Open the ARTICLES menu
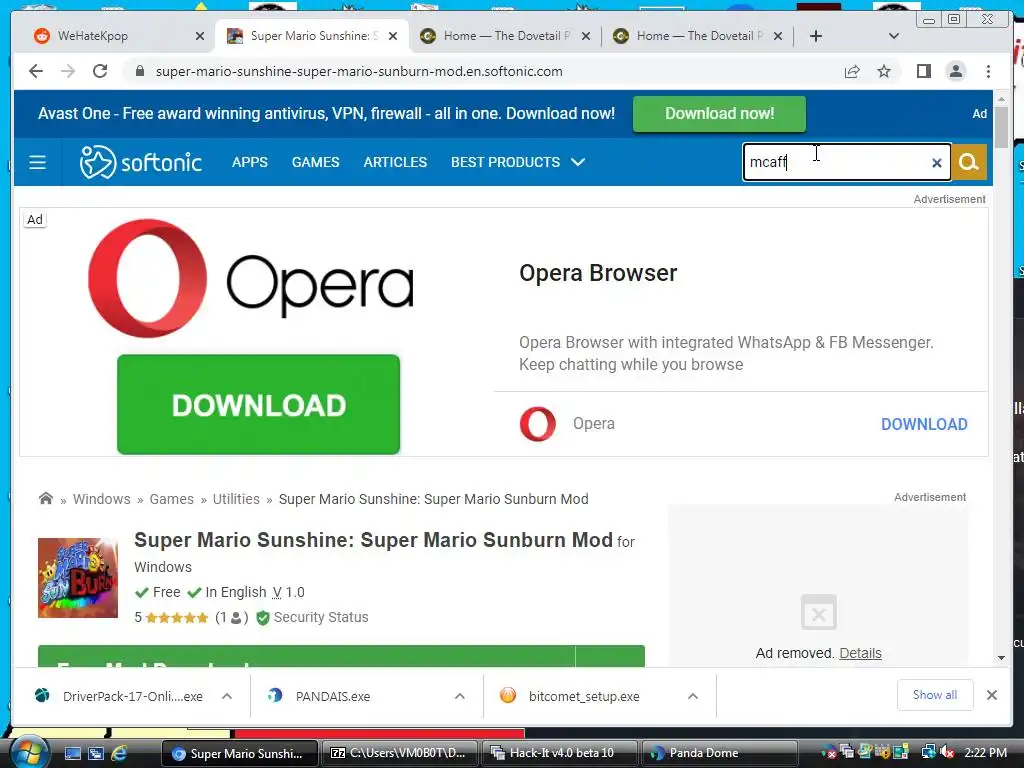The image size is (1024, 768). (395, 162)
